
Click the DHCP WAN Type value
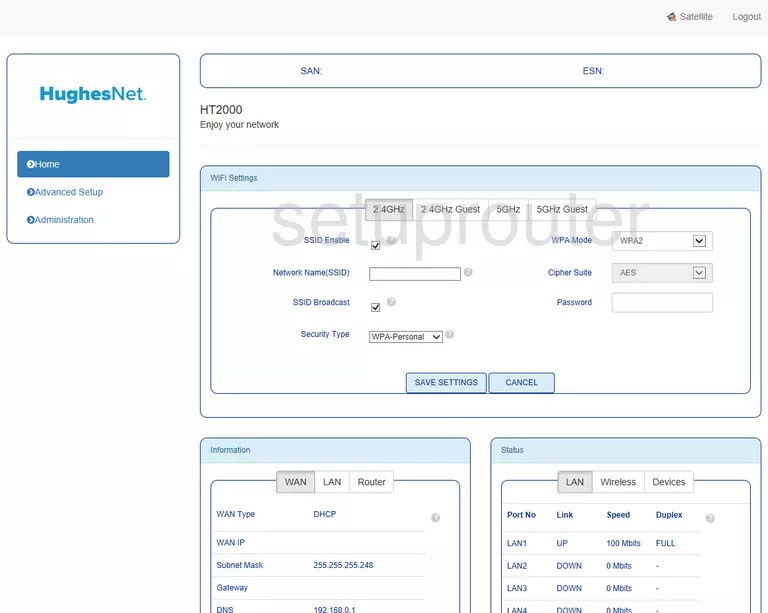325,514
